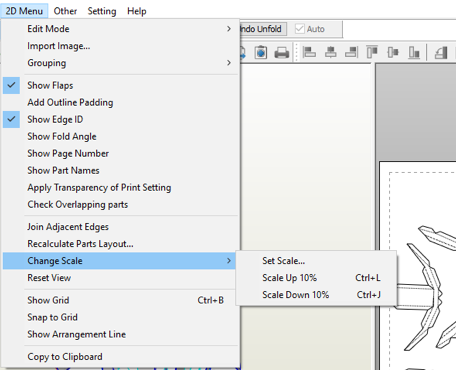Select Copy to Clipboard
The height and width of the screenshot is (370, 456).
(121, 356)
